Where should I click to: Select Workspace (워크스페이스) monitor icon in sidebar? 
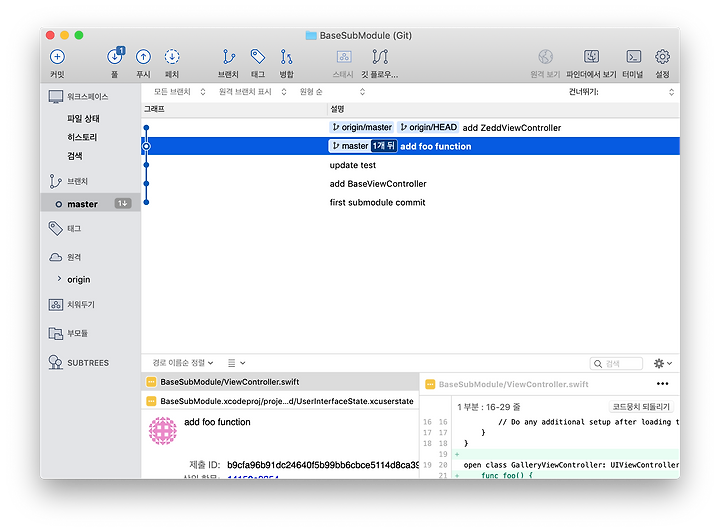click(56, 97)
